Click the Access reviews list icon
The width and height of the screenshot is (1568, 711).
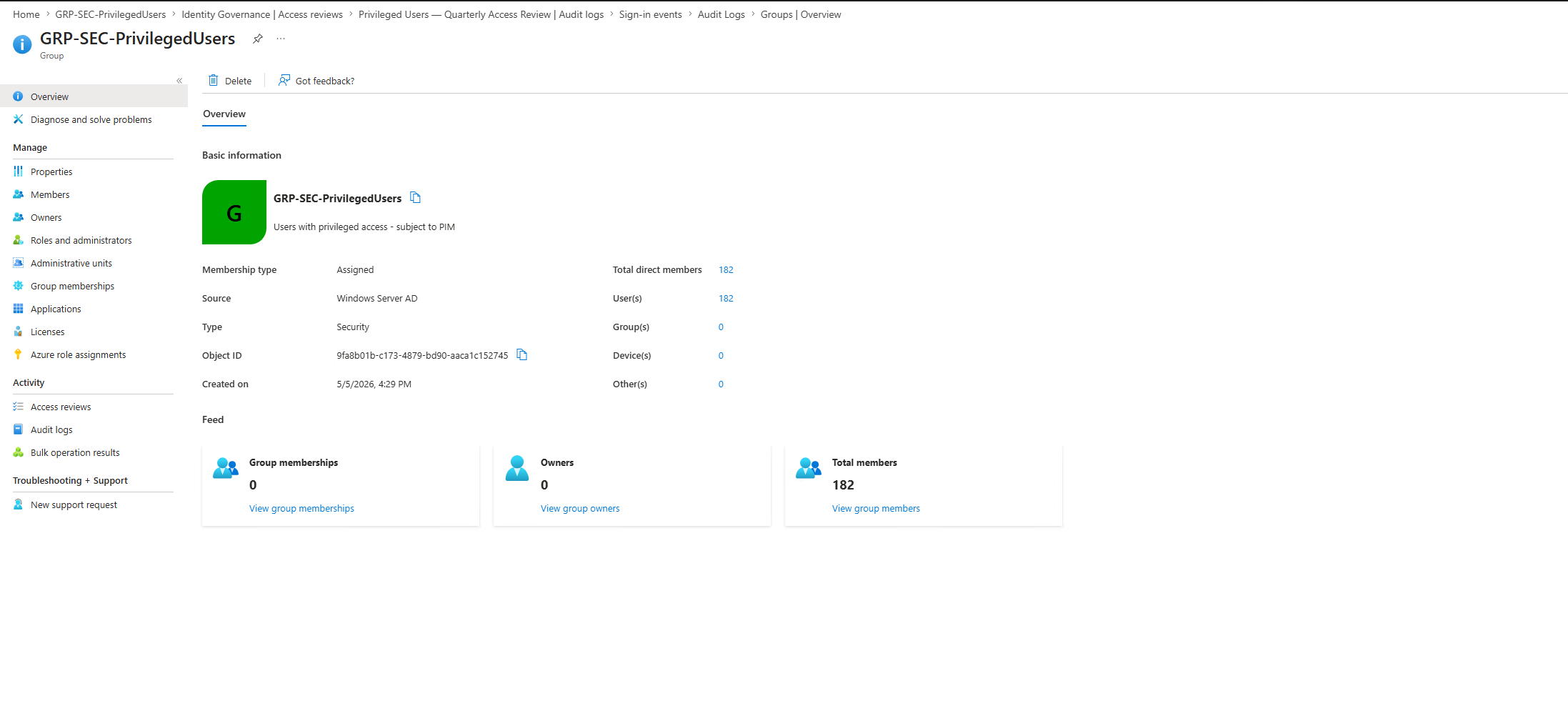click(x=18, y=407)
